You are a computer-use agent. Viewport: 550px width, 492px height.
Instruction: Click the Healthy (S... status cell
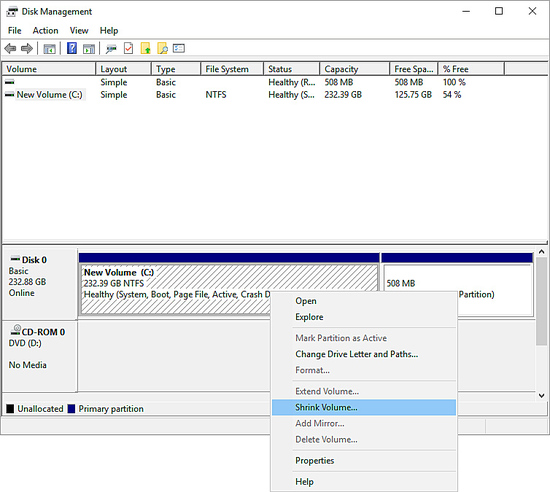coord(291,95)
